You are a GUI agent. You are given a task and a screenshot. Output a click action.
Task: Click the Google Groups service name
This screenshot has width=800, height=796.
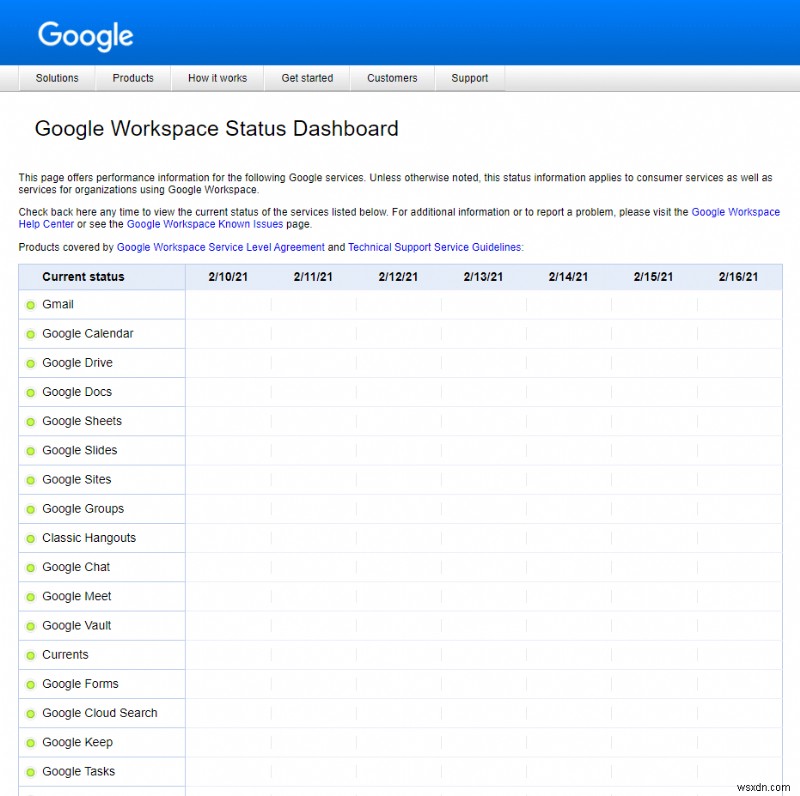[x=83, y=509]
